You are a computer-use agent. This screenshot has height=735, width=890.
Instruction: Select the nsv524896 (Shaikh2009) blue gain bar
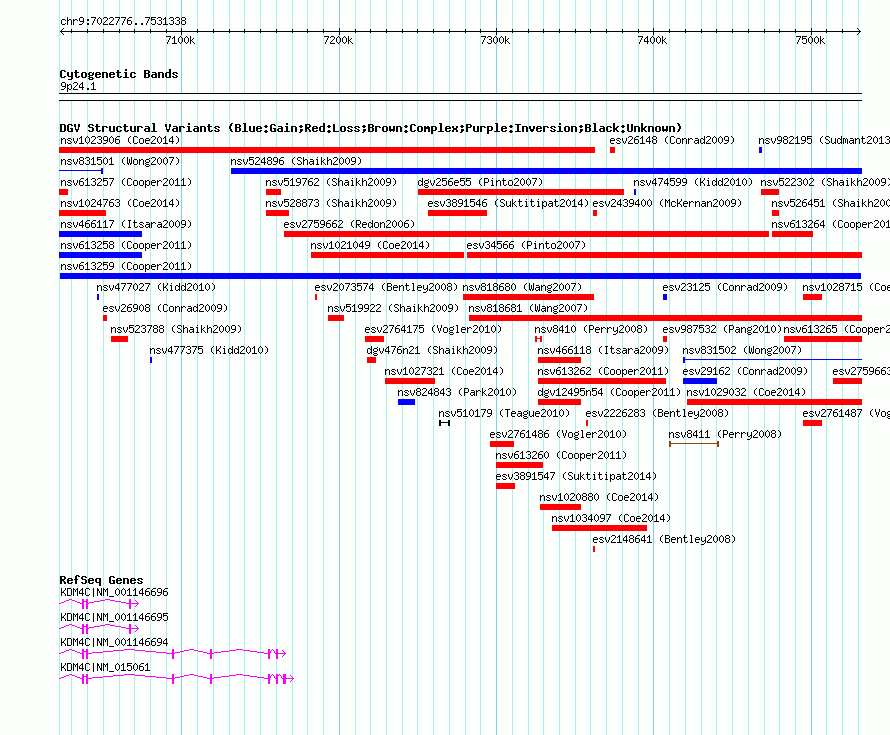pos(546,171)
